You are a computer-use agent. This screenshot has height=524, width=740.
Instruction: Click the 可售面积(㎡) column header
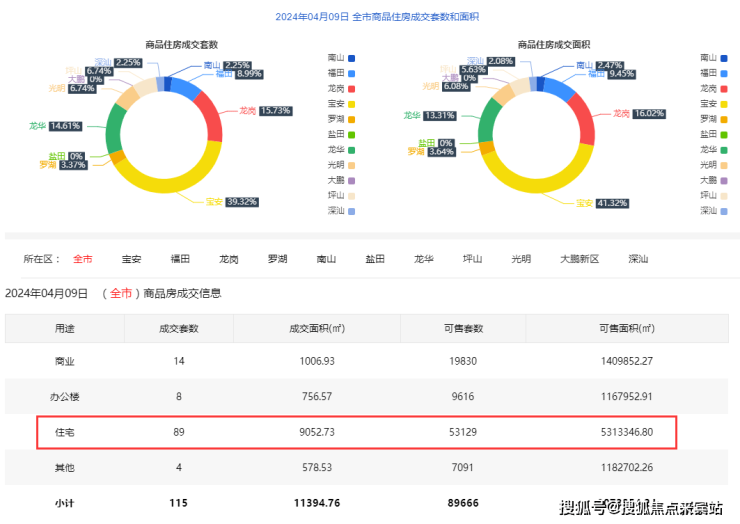(x=625, y=328)
